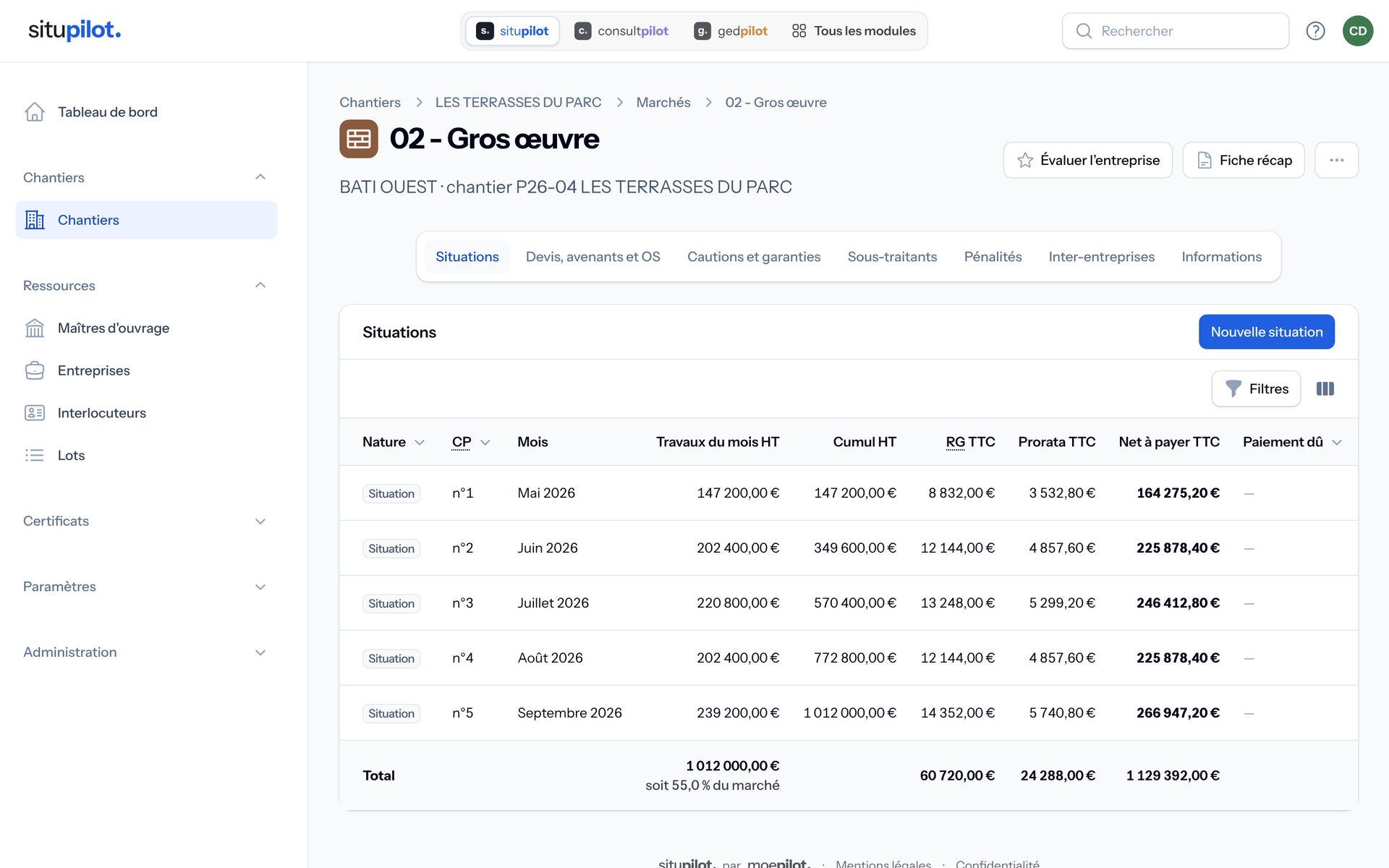Viewport: 1389px width, 868px height.
Task: Click the Mentions légales footer link
Action: pyautogui.click(x=883, y=863)
